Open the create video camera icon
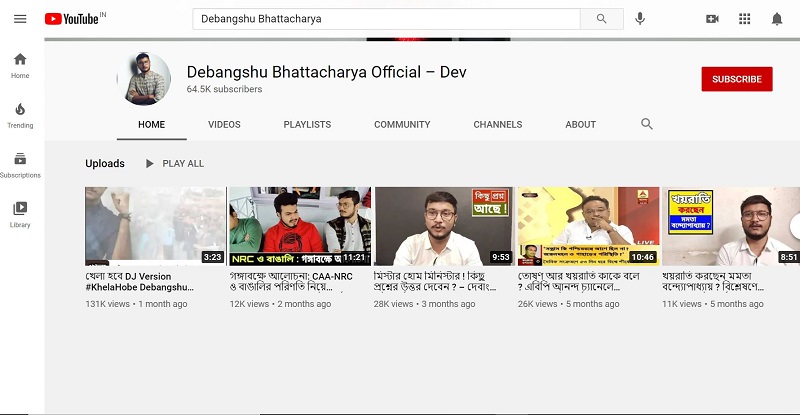800x415 pixels. (x=712, y=19)
